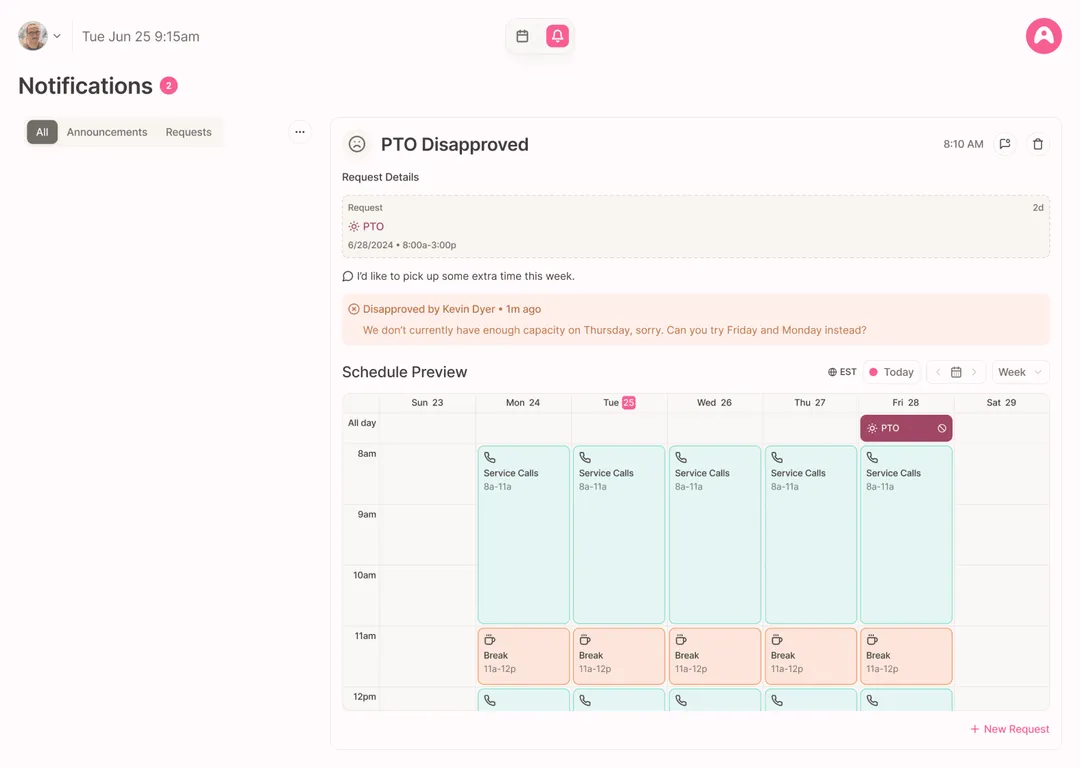
Task: Go to next week with right chevron
Action: coord(975,372)
